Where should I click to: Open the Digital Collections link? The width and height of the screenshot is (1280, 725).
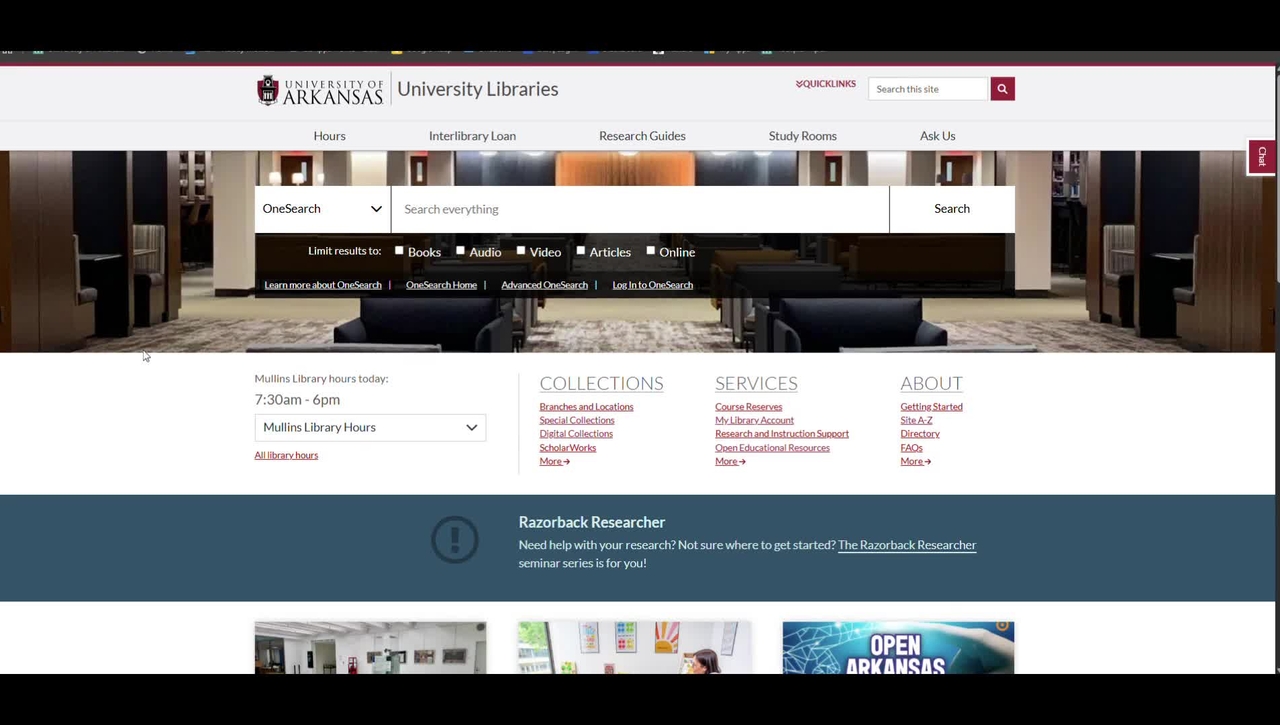(x=576, y=434)
